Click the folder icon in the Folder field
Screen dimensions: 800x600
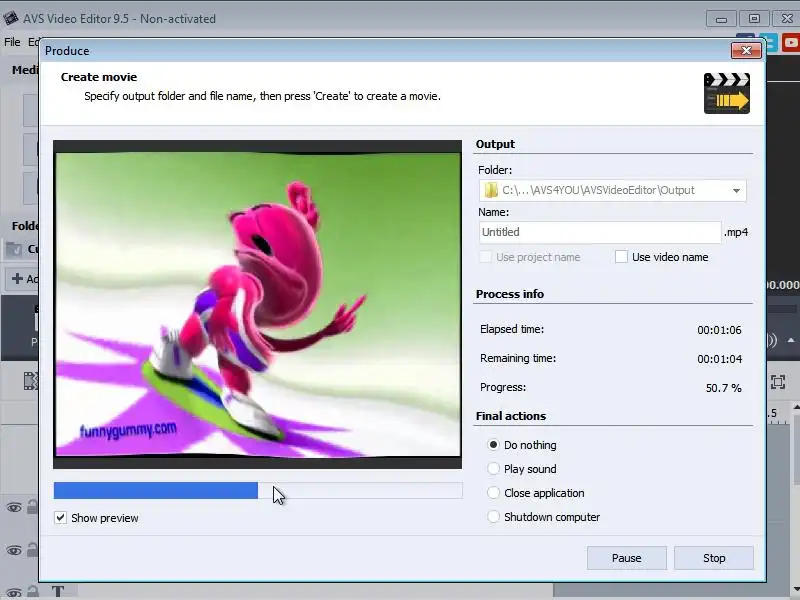(491, 190)
